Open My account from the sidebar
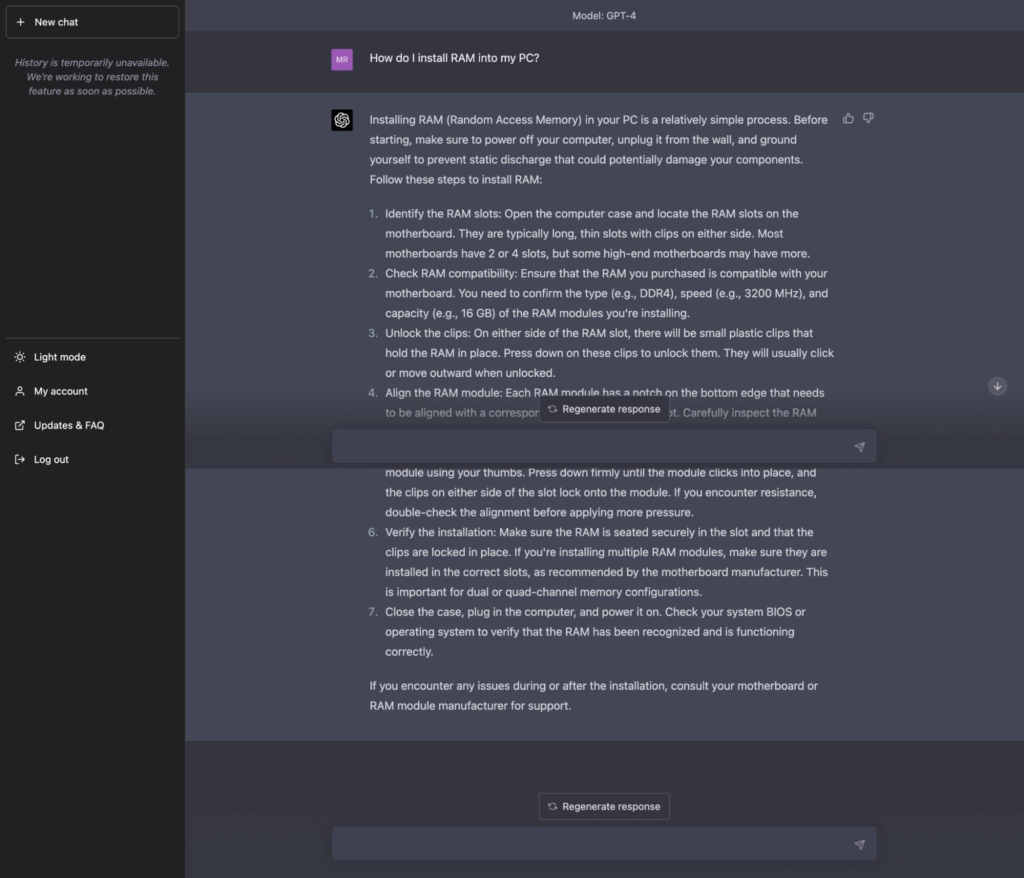This screenshot has height=878, width=1024. click(60, 391)
